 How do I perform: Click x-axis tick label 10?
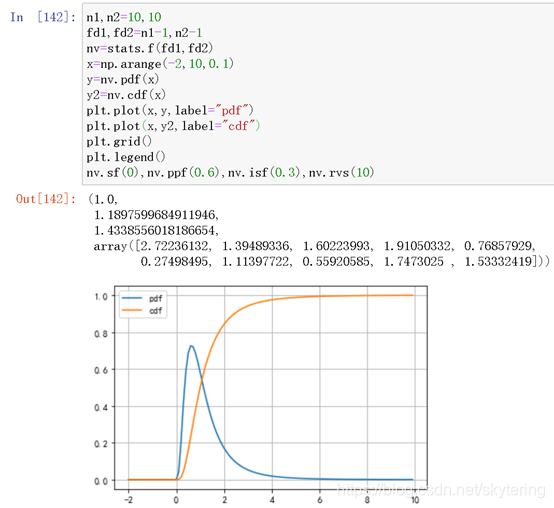[415, 500]
